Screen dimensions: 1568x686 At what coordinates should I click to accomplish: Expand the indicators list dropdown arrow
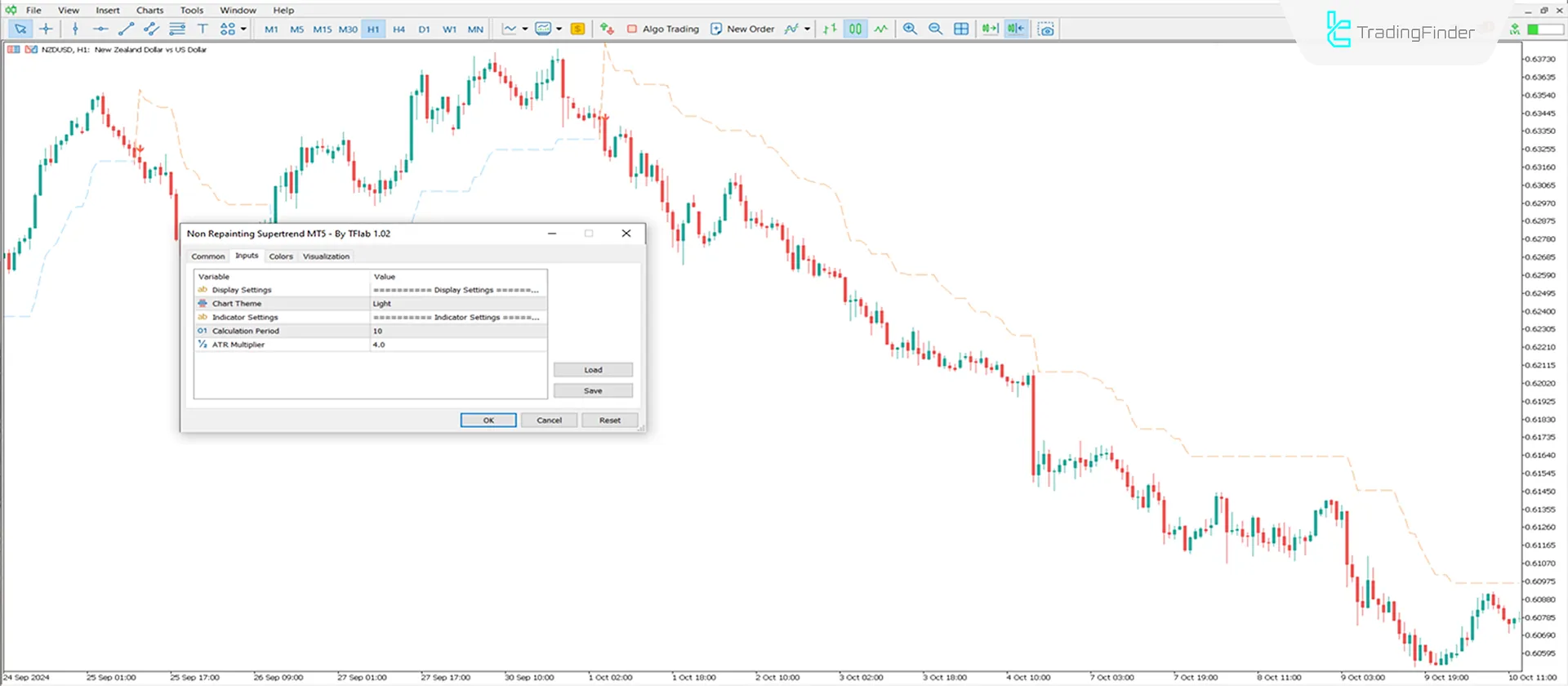coord(807,29)
